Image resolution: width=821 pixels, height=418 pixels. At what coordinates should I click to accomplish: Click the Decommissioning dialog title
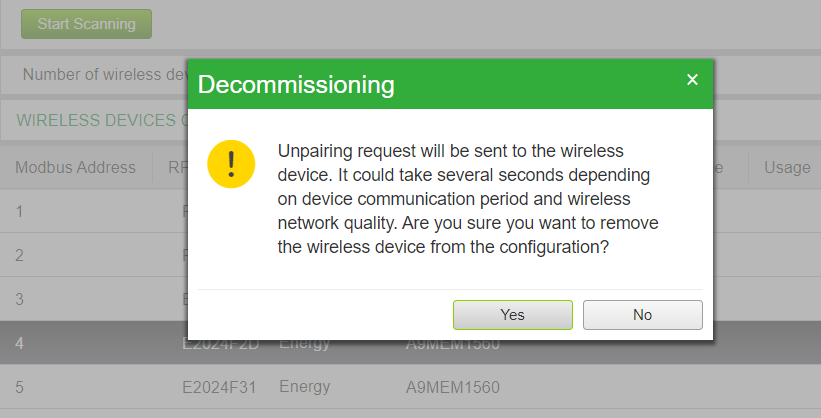(x=296, y=85)
